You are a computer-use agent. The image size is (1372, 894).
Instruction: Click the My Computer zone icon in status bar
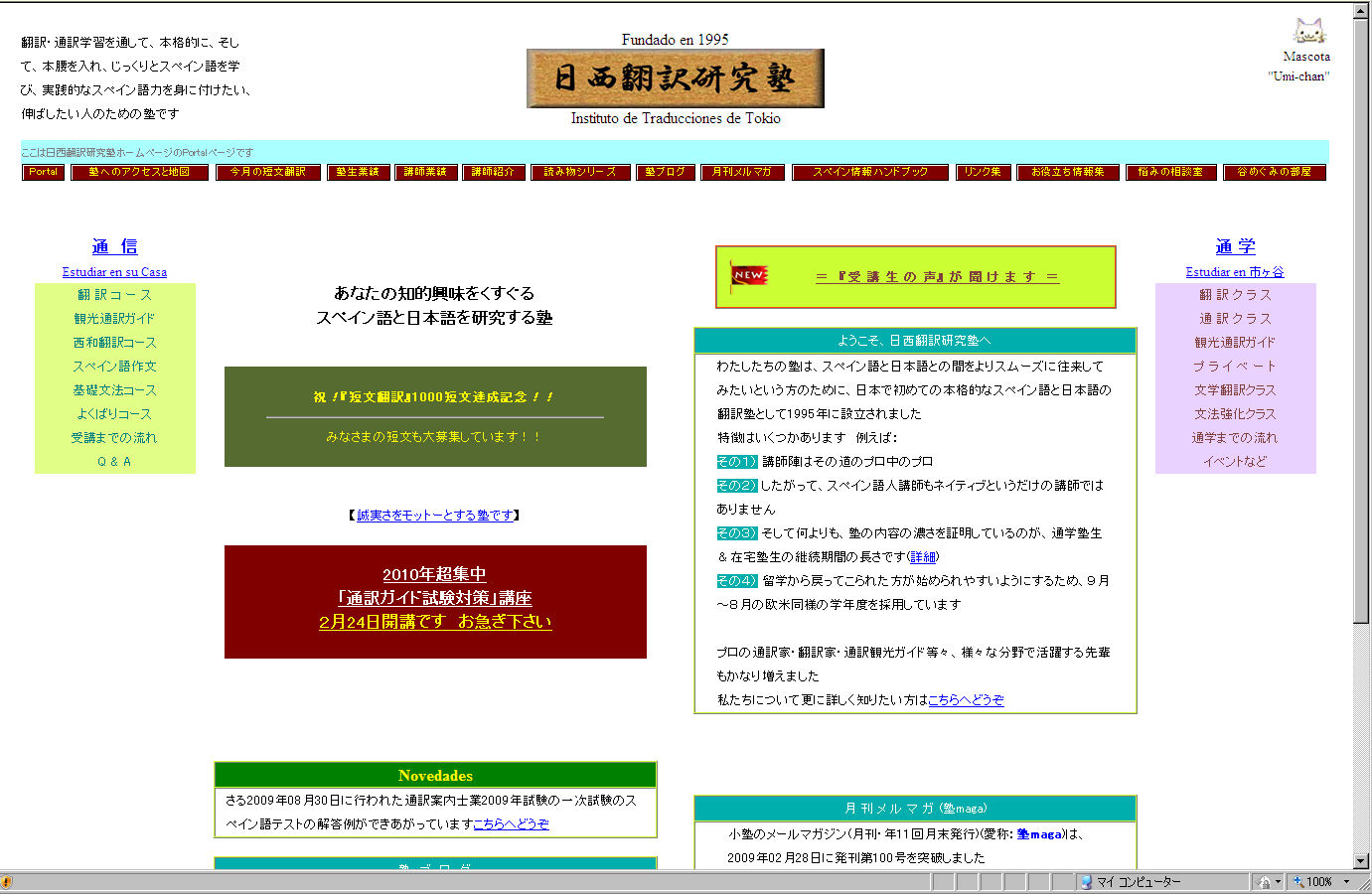coord(1086,881)
